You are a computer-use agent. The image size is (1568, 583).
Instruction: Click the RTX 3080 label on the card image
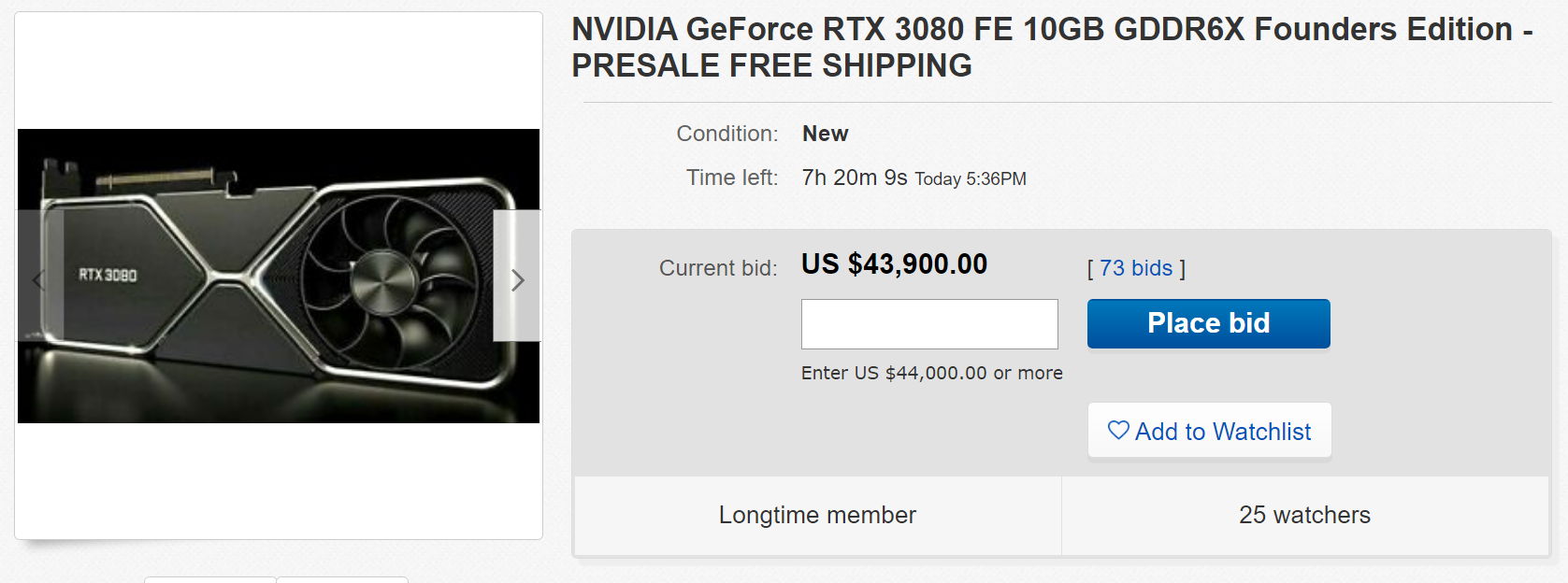tap(107, 276)
